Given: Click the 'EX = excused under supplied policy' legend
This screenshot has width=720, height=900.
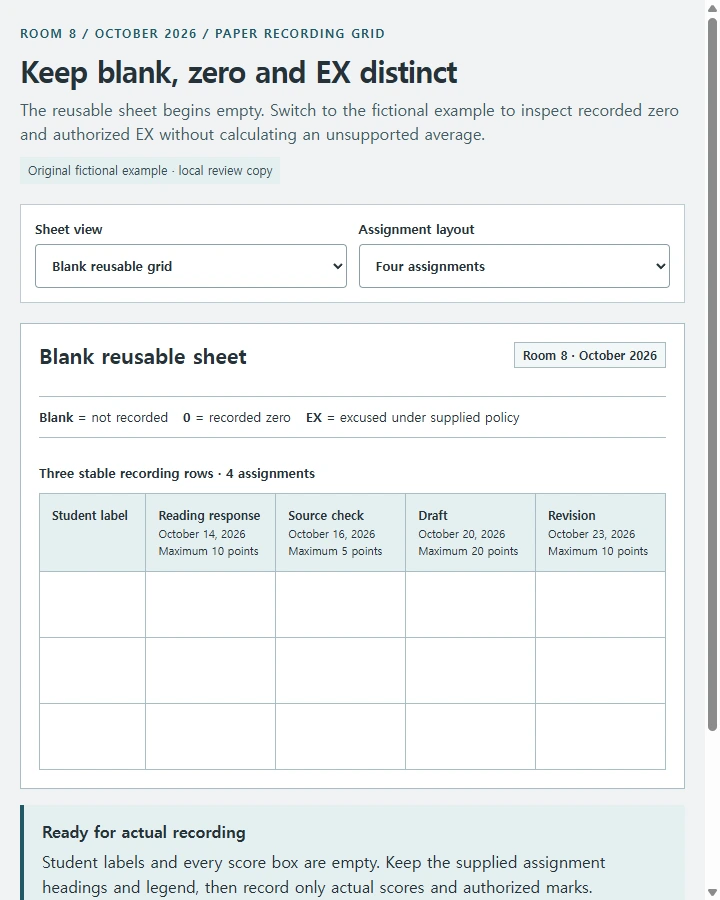Looking at the screenshot, I should [412, 417].
